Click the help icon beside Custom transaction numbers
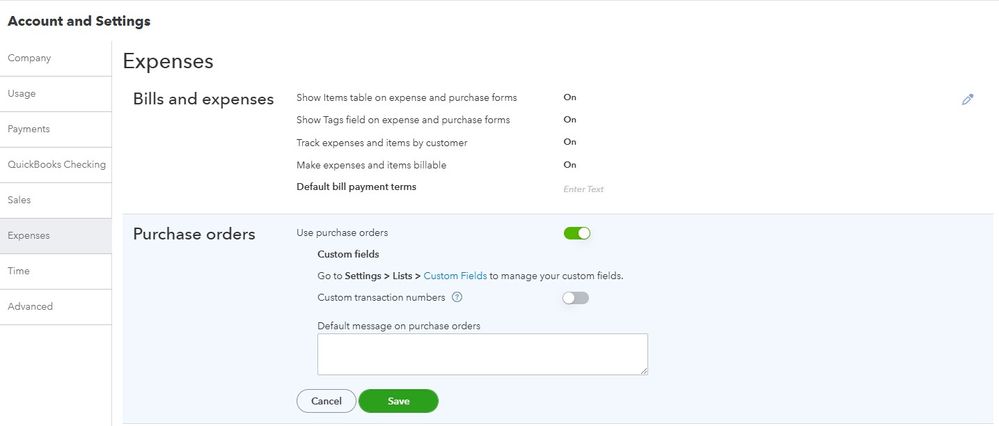 tap(457, 297)
